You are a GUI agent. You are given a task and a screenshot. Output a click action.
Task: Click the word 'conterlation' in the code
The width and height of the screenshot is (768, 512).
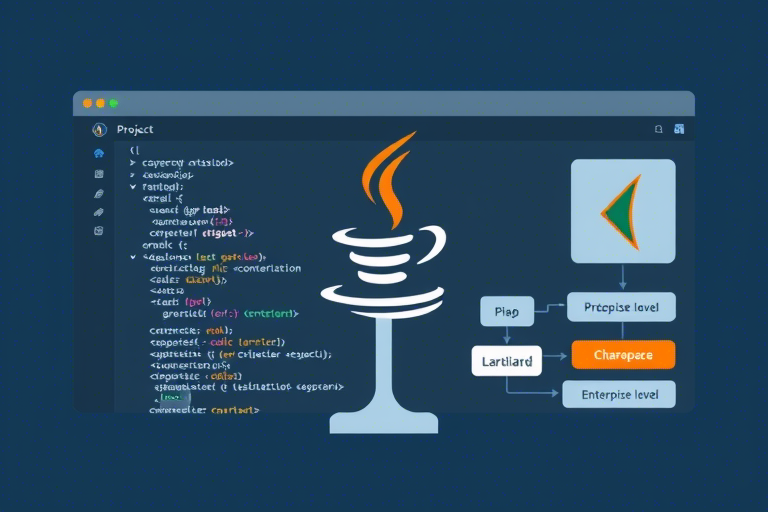click(x=267, y=268)
